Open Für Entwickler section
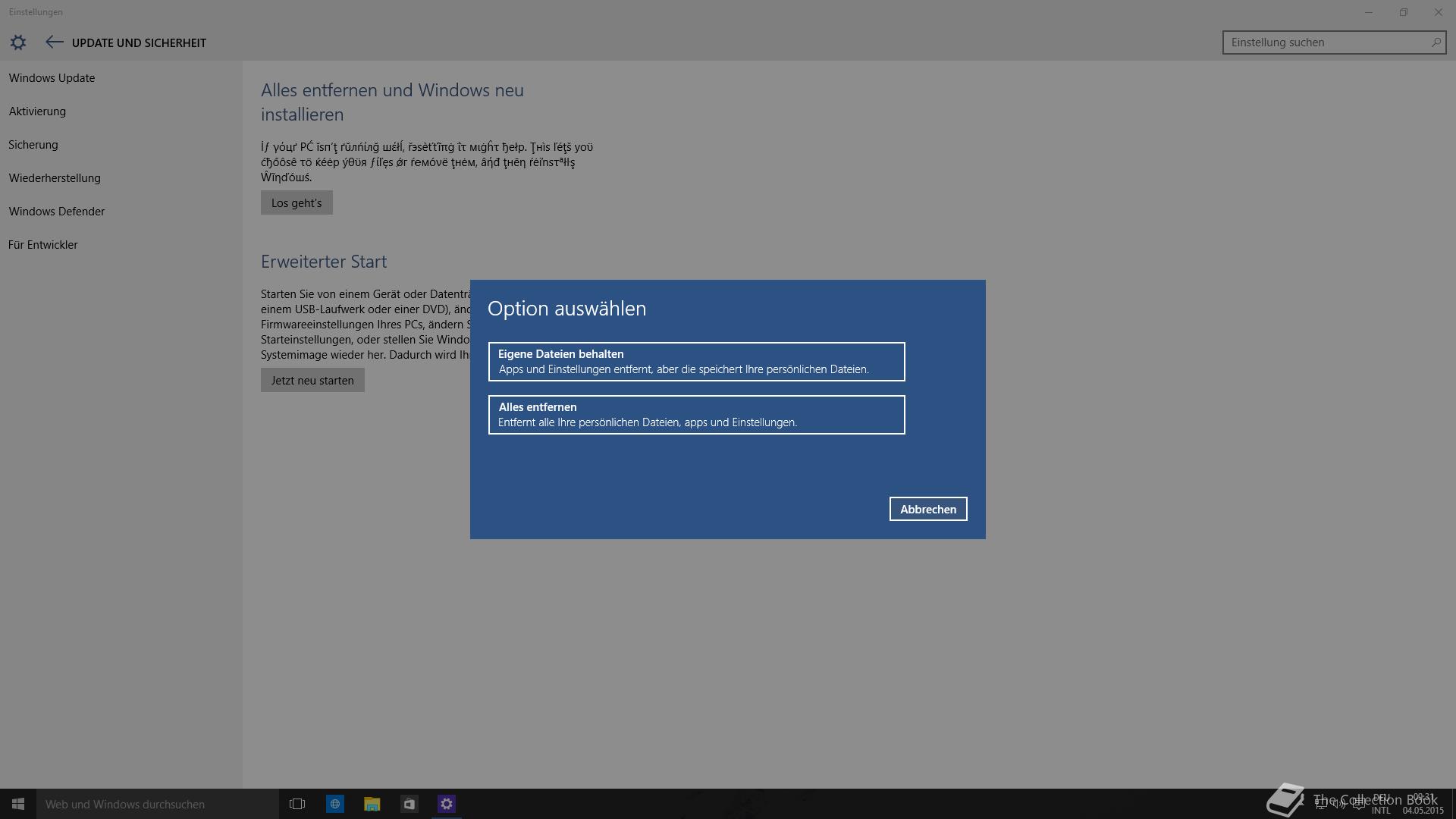The width and height of the screenshot is (1456, 819). coord(43,245)
